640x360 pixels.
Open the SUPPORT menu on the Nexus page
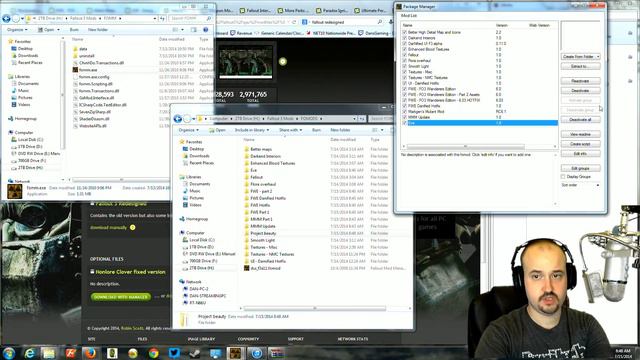tap(296, 339)
